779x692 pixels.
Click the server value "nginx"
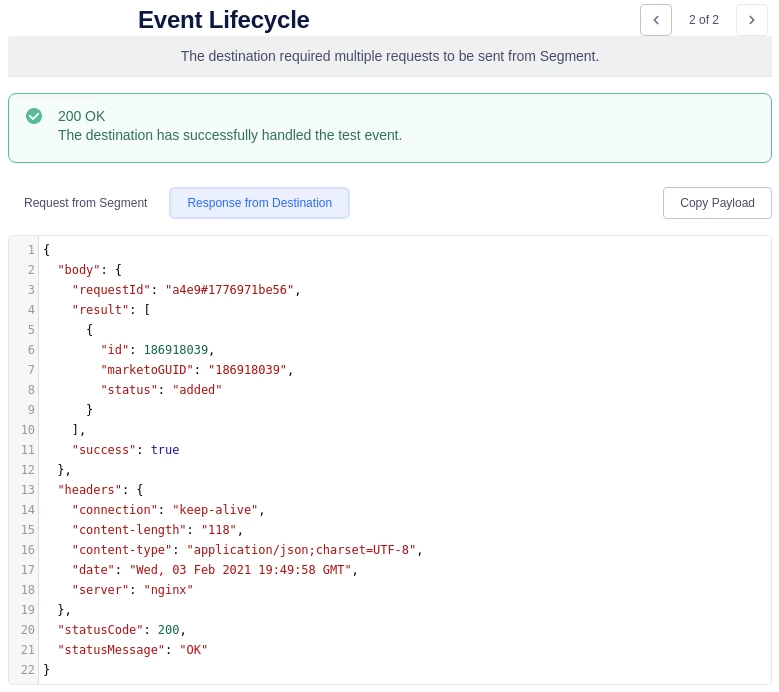point(168,590)
